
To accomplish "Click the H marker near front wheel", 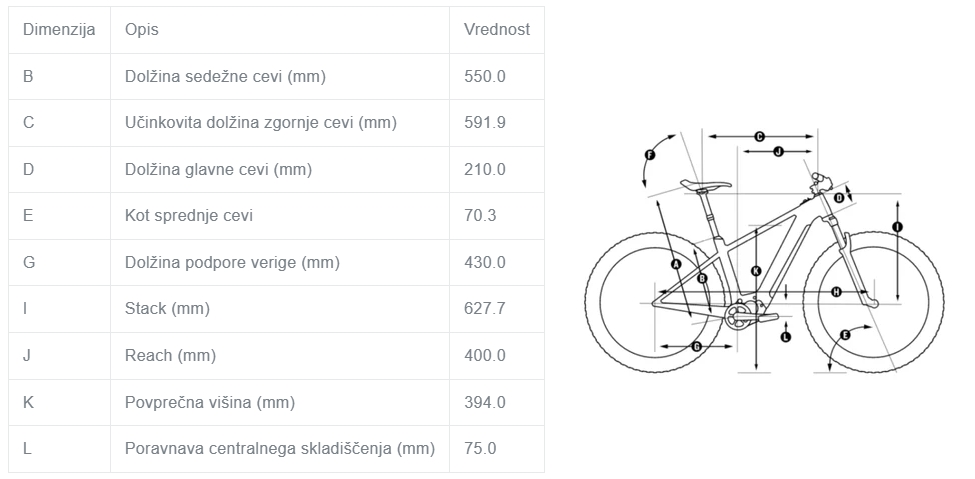I will tap(836, 292).
